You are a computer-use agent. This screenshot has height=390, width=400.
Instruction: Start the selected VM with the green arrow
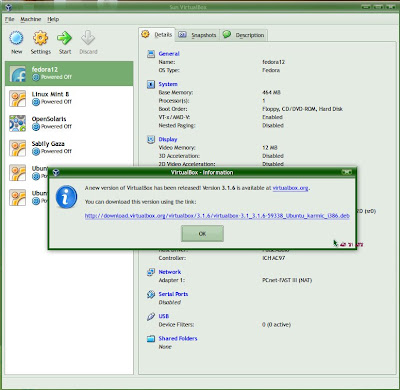tap(64, 38)
